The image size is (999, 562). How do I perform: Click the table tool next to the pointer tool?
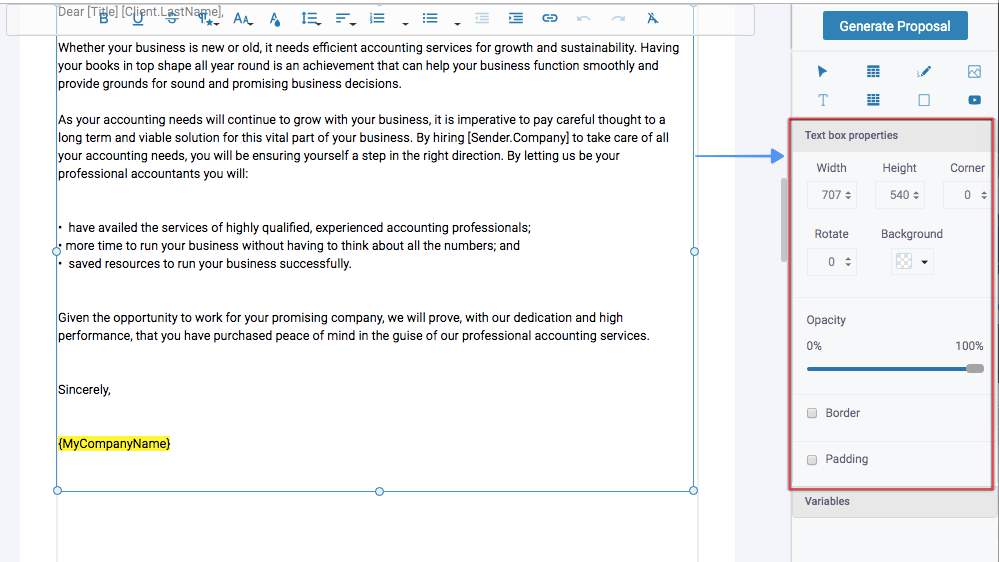pos(873,71)
